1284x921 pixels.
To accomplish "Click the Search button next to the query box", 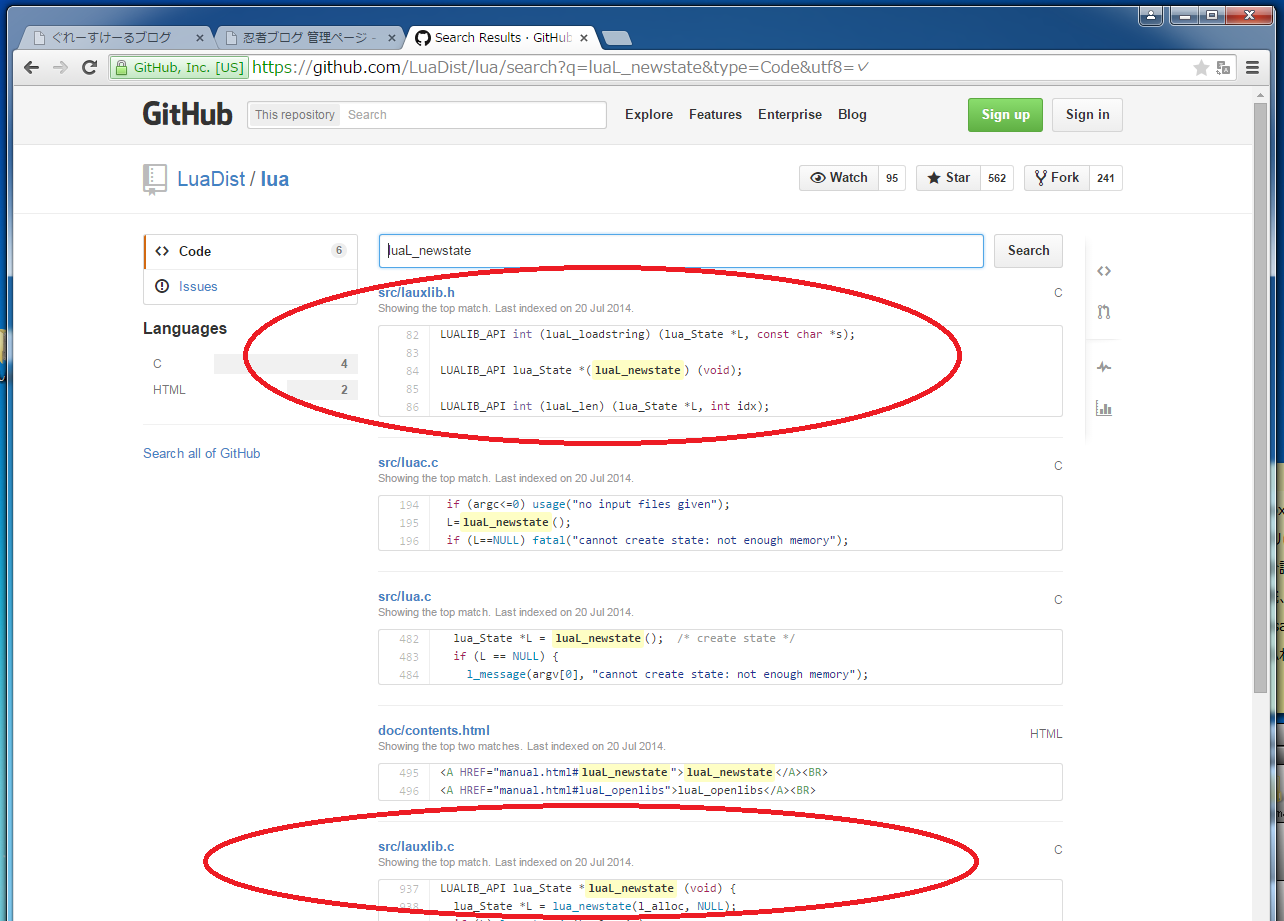I will (1028, 251).
